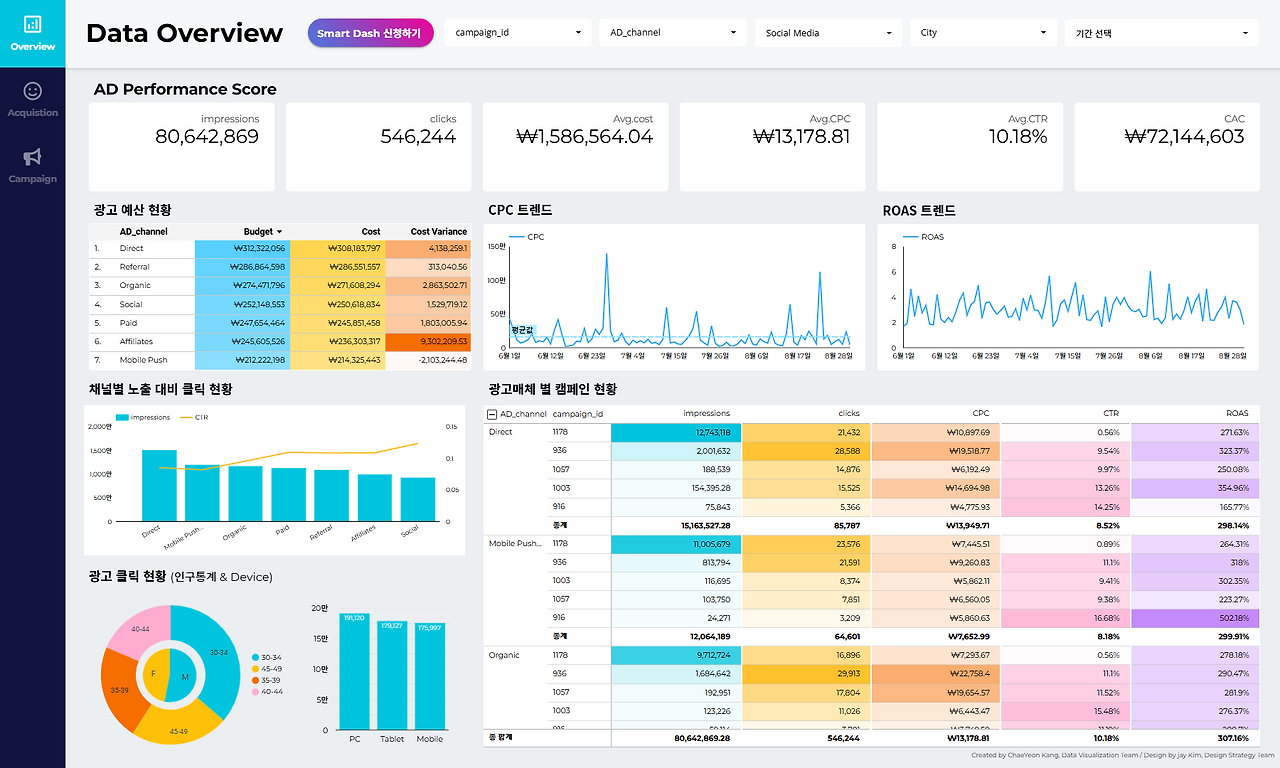Open the campaign_id dropdown filter

point(519,33)
